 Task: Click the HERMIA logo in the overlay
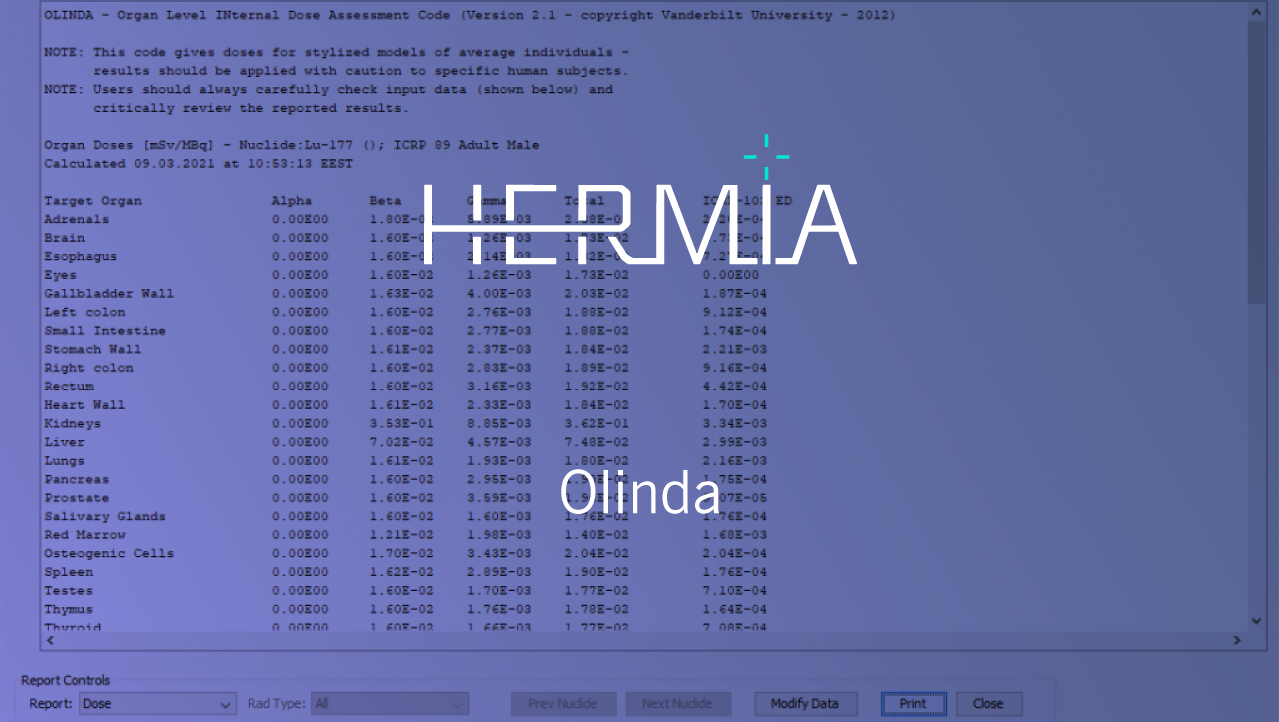(640, 222)
